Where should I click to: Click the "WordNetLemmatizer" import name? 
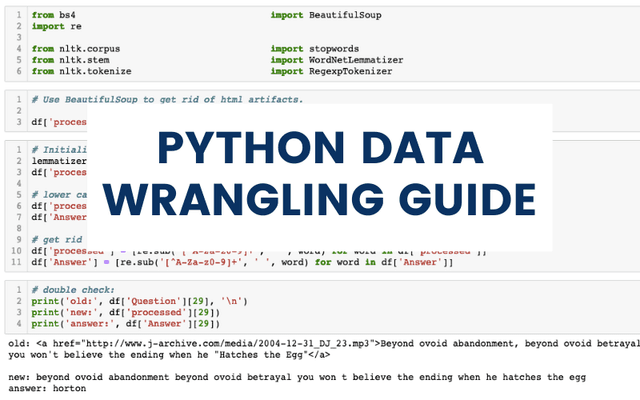tap(356, 60)
